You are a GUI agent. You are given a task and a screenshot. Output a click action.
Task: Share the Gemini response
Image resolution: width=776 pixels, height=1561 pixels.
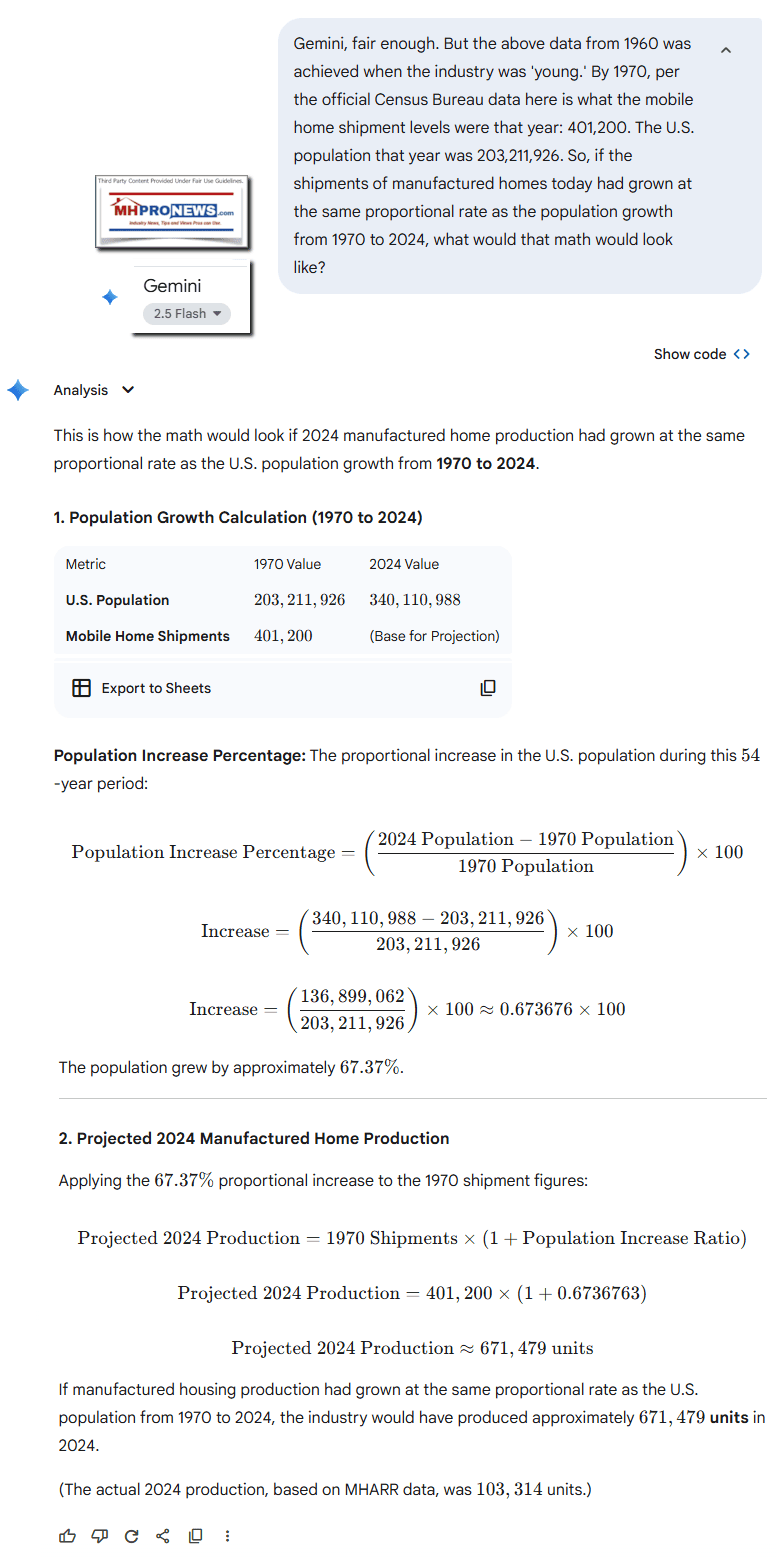[163, 1535]
